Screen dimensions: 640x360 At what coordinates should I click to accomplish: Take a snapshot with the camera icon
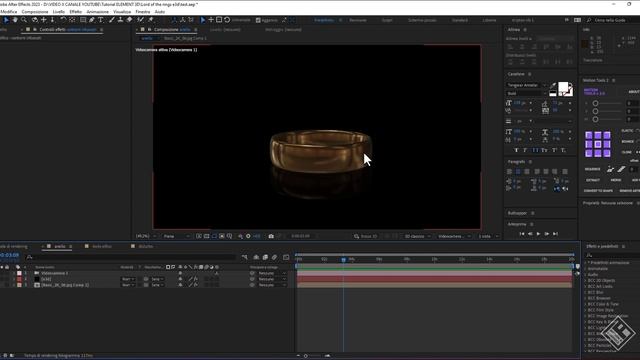(x=271, y=236)
